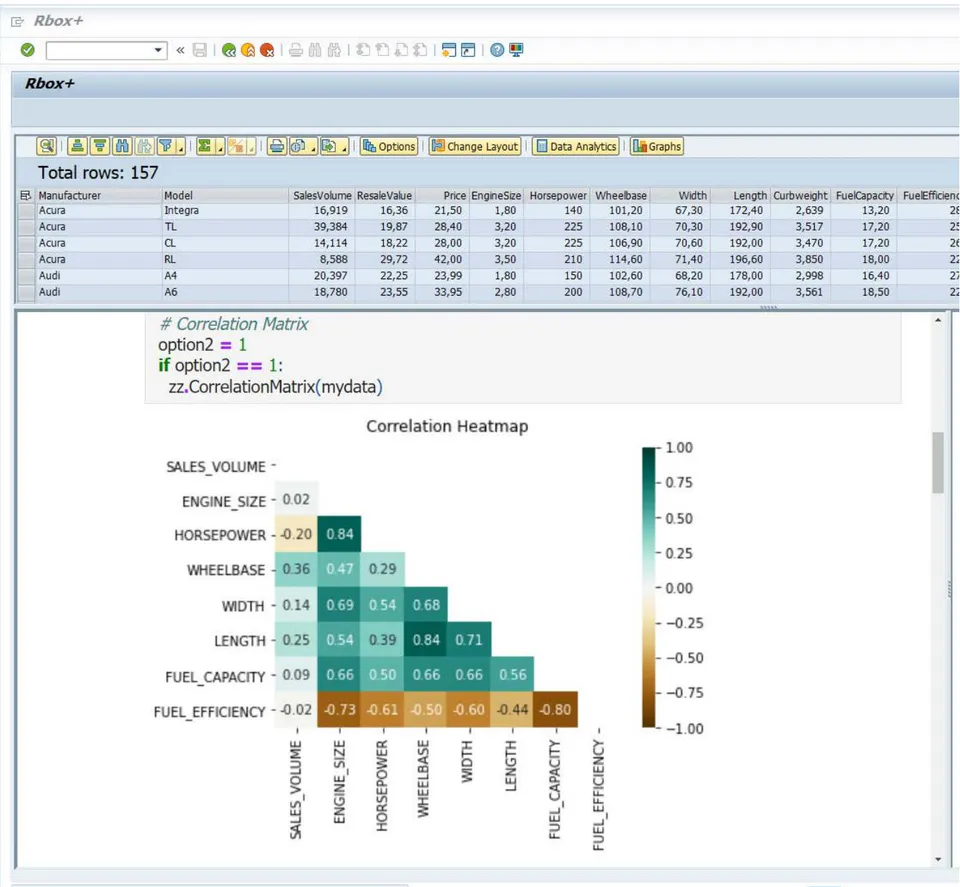
Task: Select the row selector for Audi A4
Action: coord(26,276)
